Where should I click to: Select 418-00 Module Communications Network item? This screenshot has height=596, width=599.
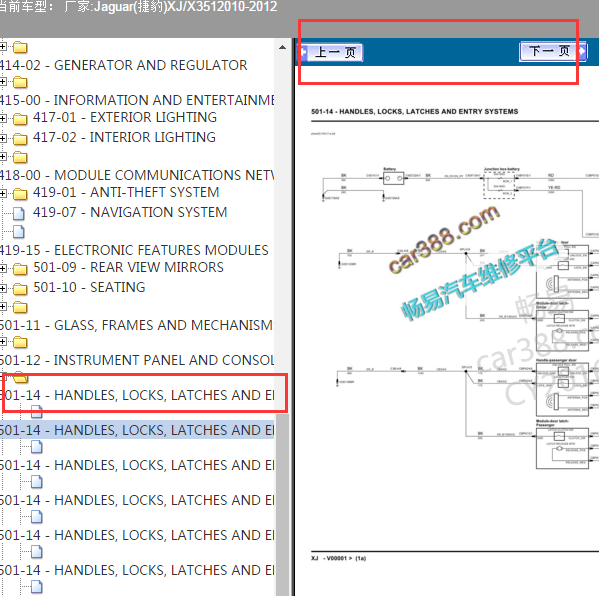pos(137,175)
